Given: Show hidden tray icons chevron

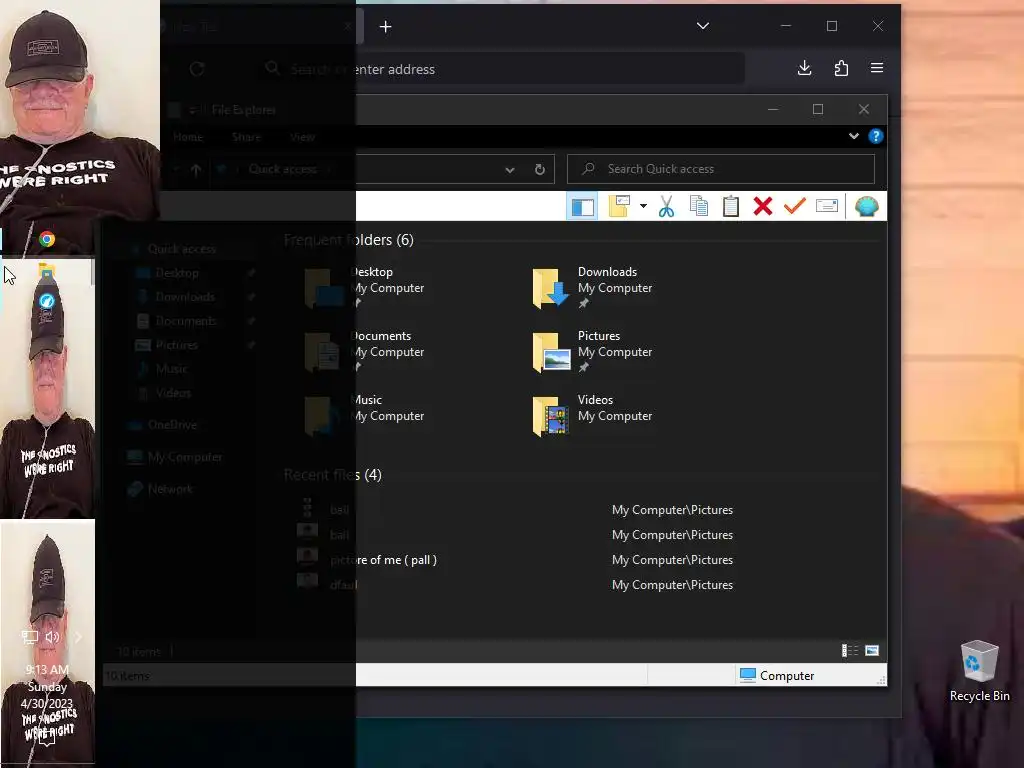Looking at the screenshot, I should tap(78, 637).
